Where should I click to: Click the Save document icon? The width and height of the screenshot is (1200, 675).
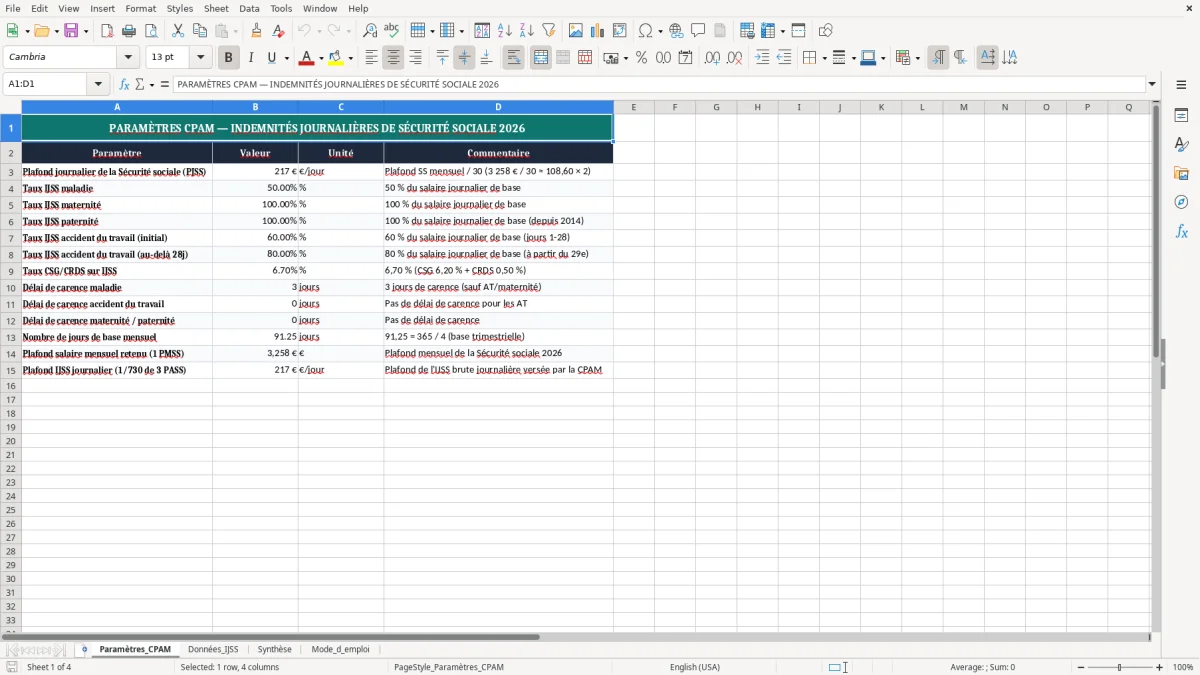(71, 31)
